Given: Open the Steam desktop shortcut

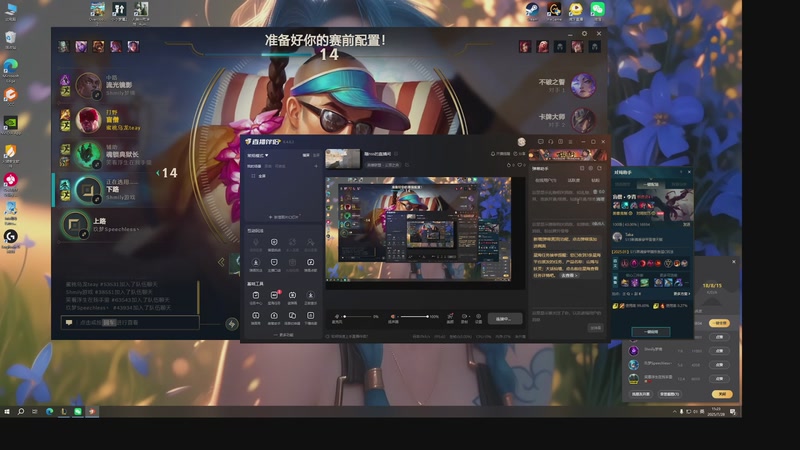Looking at the screenshot, I should (532, 10).
